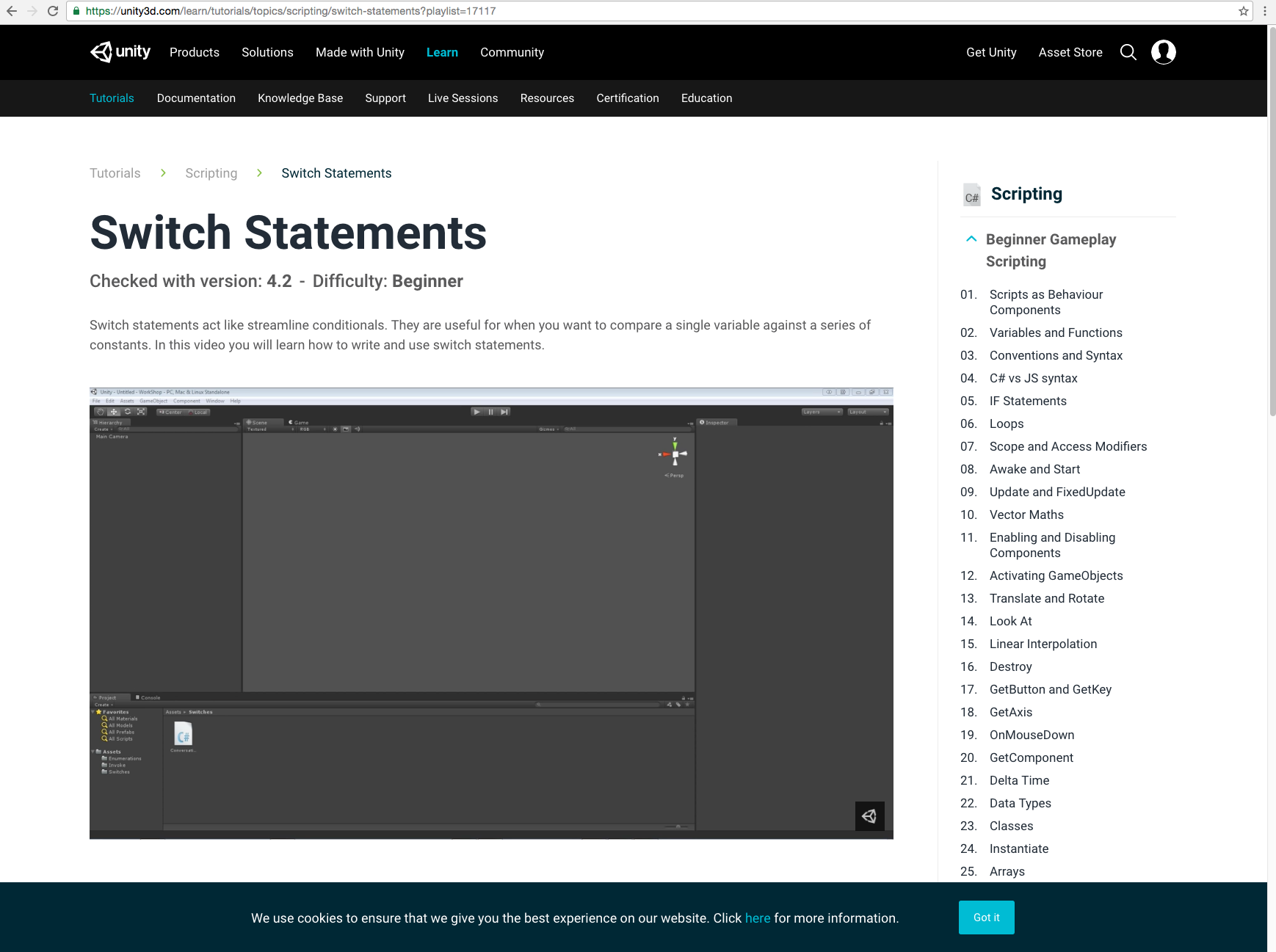Open Data Types lesson
Viewport: 1276px width, 952px height.
point(1021,803)
